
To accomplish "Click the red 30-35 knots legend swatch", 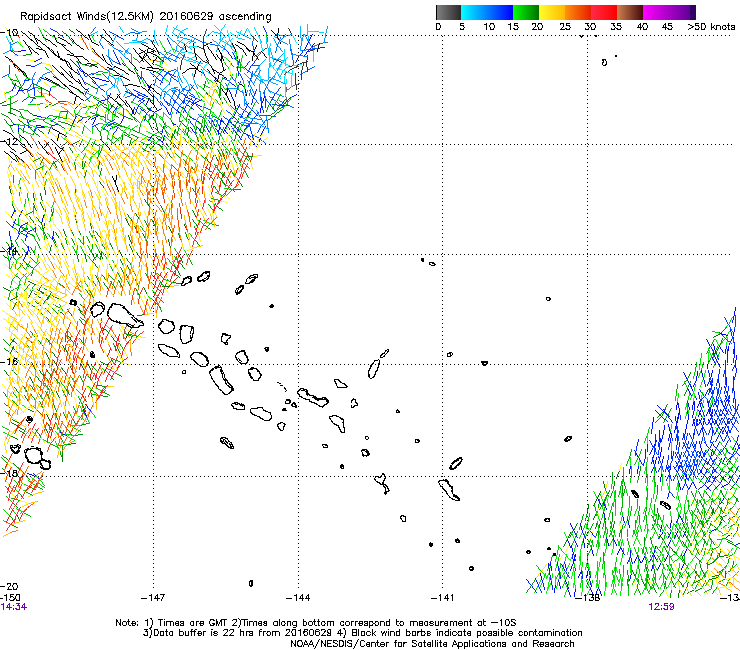I will click(x=604, y=12).
